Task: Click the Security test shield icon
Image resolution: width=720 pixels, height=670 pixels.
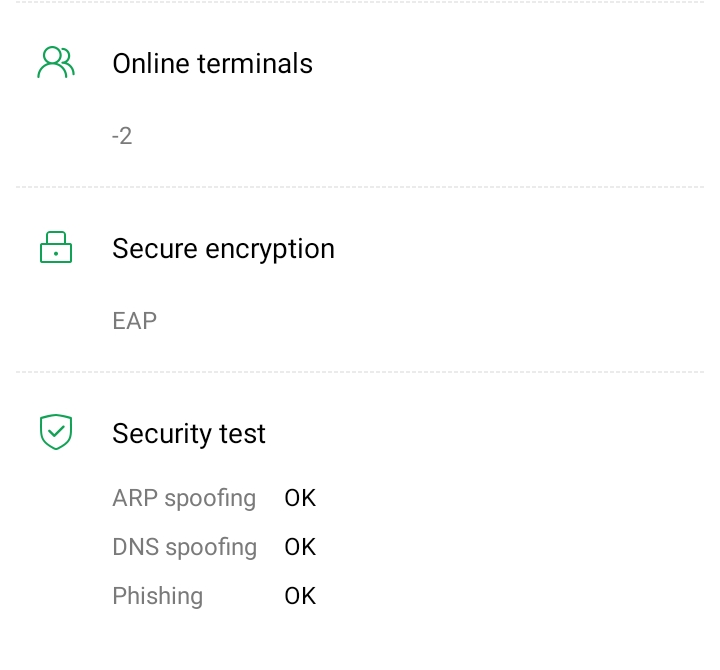Action: click(56, 432)
